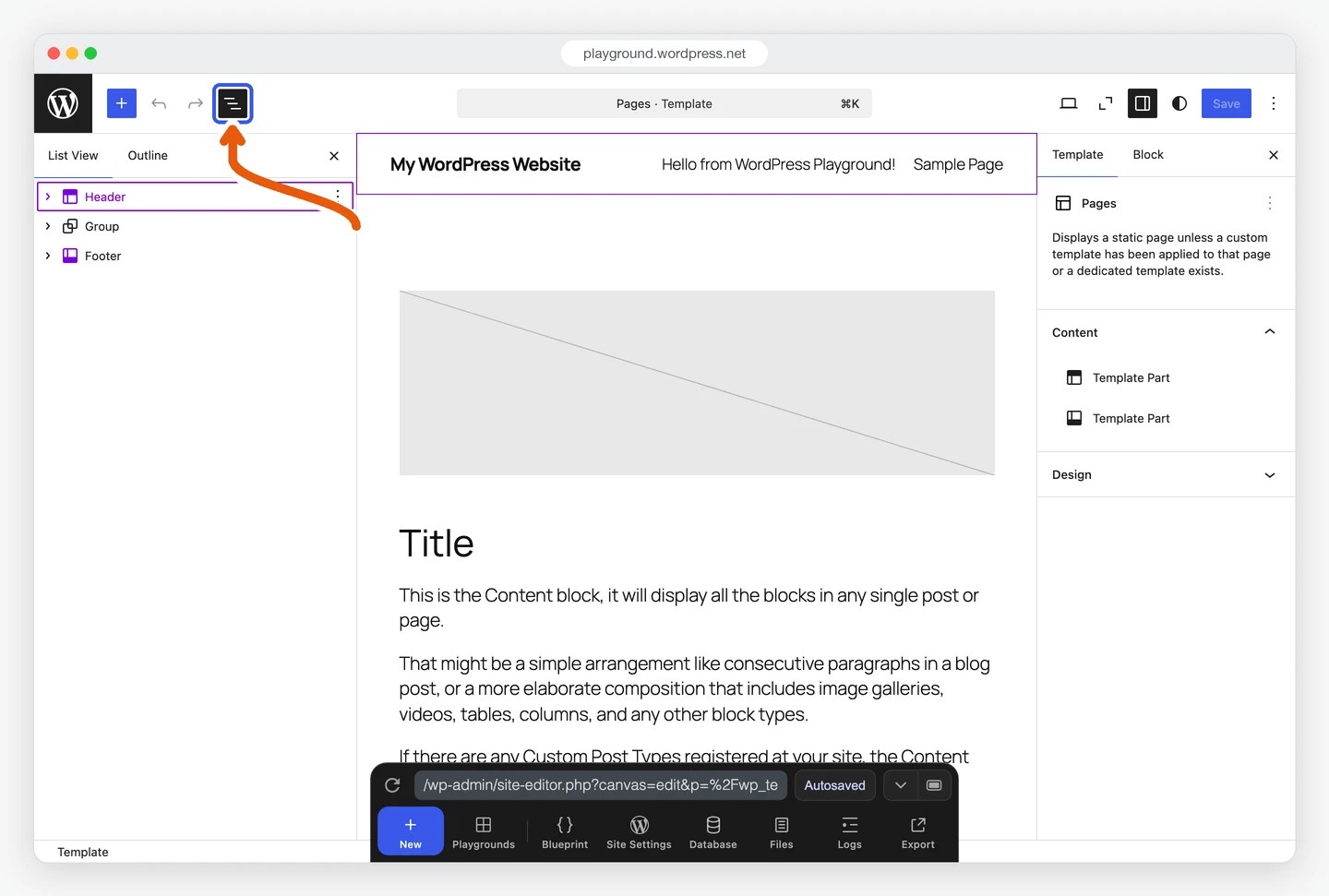Image resolution: width=1329 pixels, height=896 pixels.
Task: Click the Sample Page navigation link
Action: pyautogui.click(x=958, y=164)
